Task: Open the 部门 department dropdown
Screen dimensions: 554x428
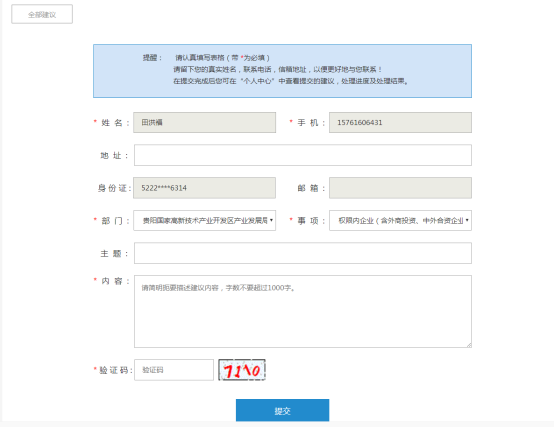Action: pos(204,221)
